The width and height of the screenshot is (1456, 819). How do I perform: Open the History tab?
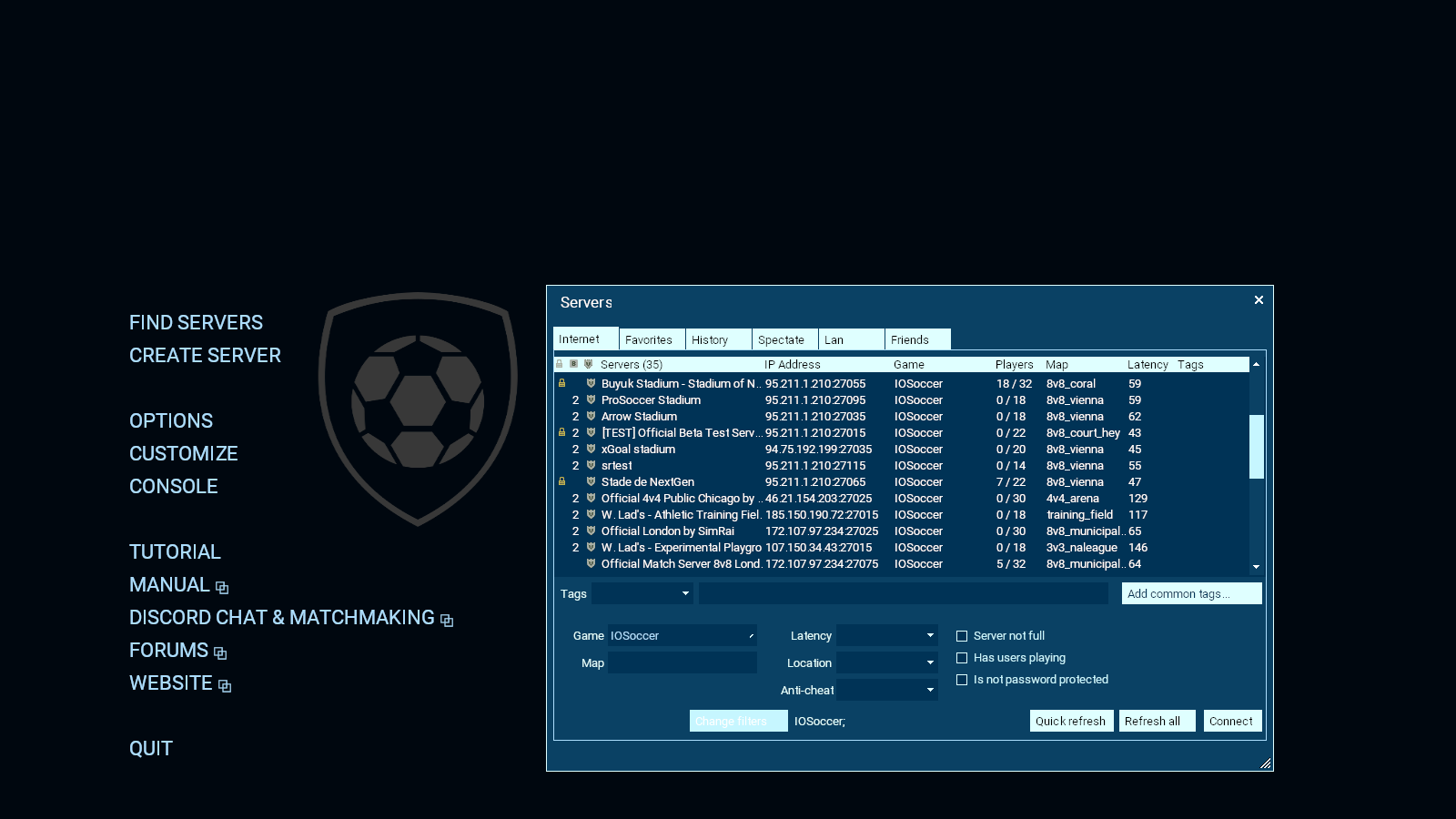click(x=719, y=339)
